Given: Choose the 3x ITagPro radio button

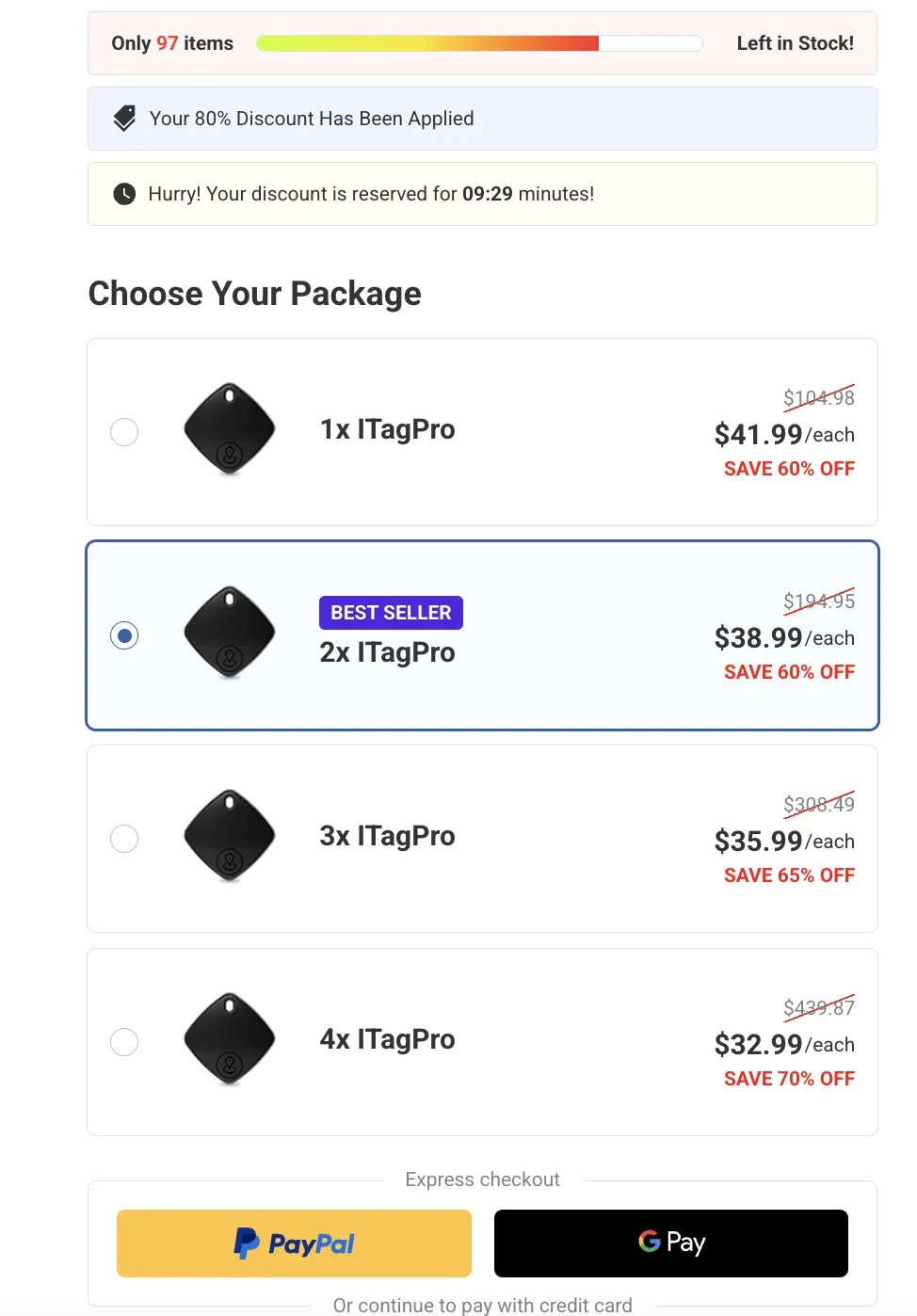Looking at the screenshot, I should [x=124, y=839].
